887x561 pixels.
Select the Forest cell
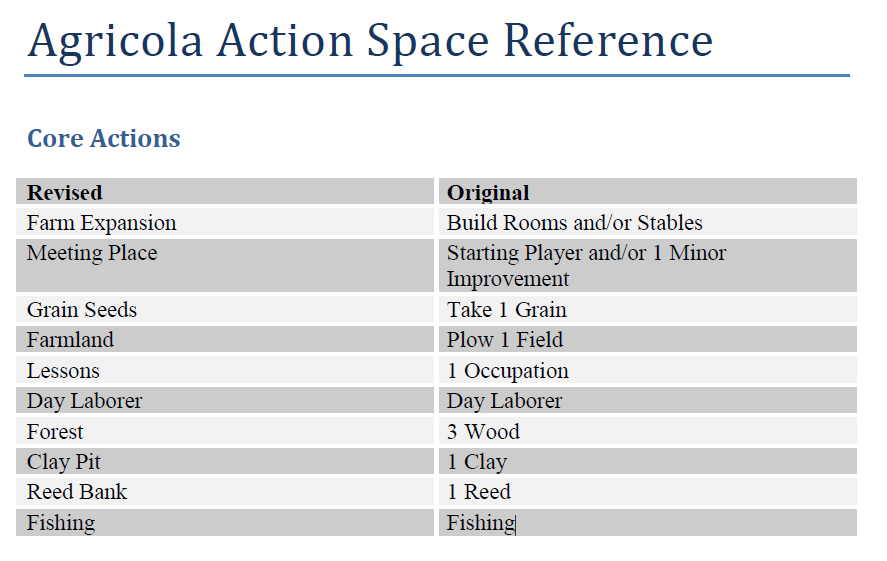(x=225, y=431)
